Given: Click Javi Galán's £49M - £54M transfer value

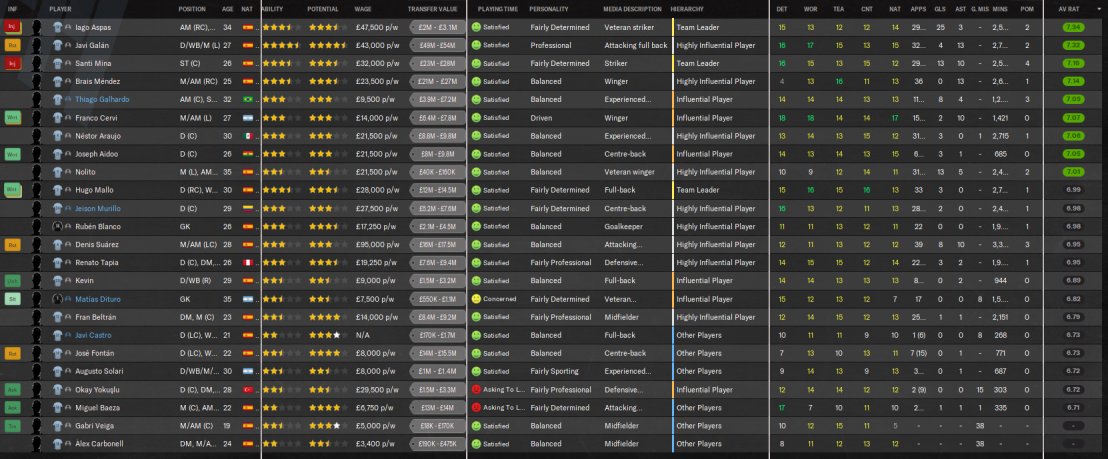Looking at the screenshot, I should [437, 45].
